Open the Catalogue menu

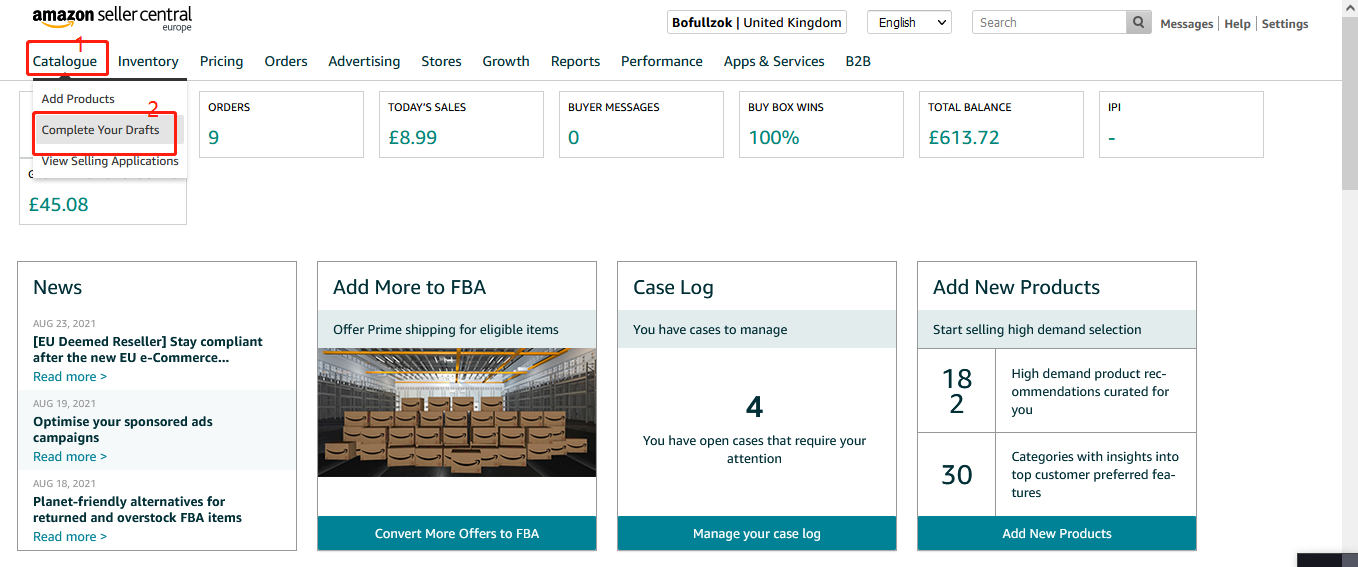65,61
